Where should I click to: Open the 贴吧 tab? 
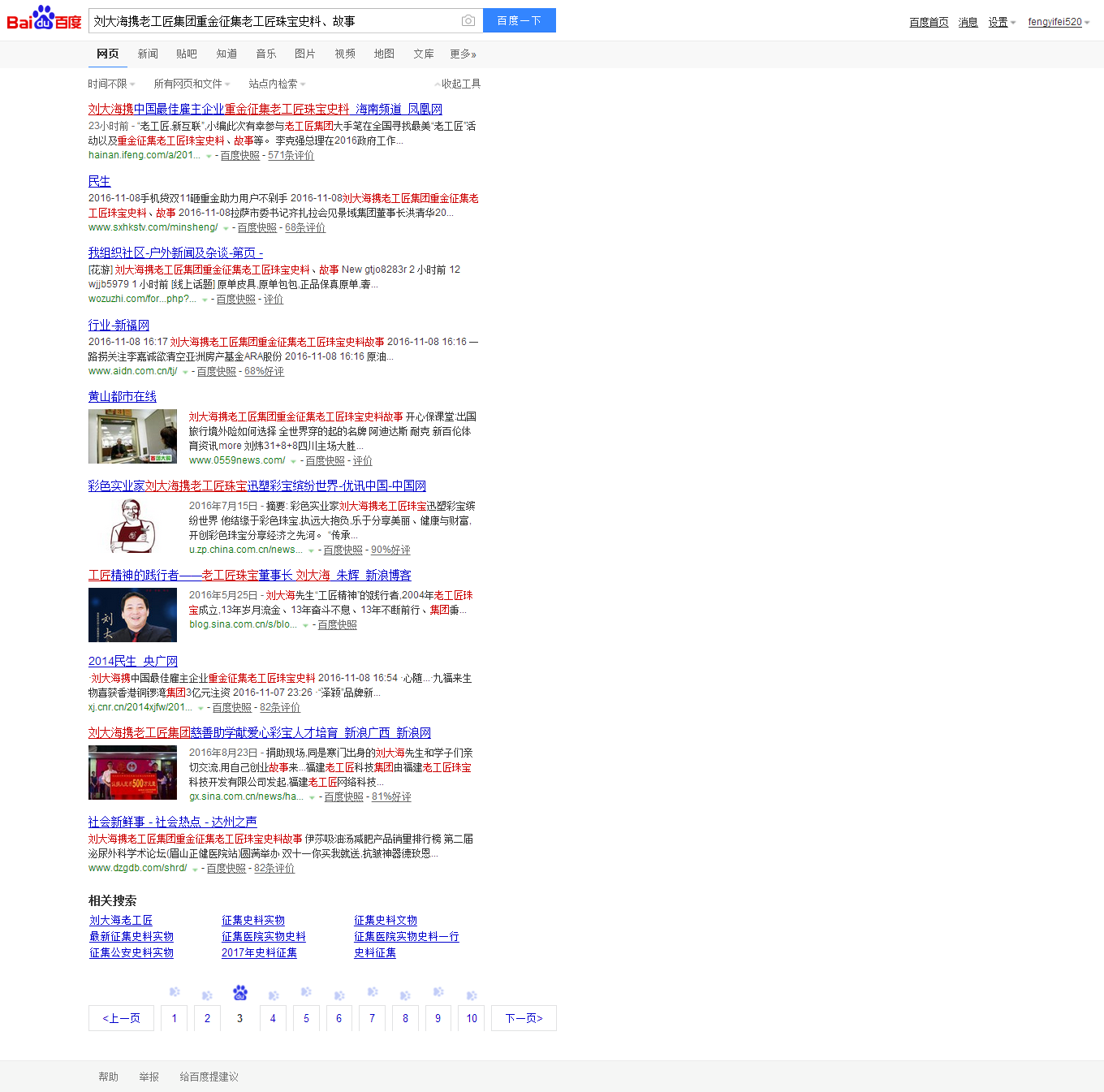pyautogui.click(x=187, y=54)
